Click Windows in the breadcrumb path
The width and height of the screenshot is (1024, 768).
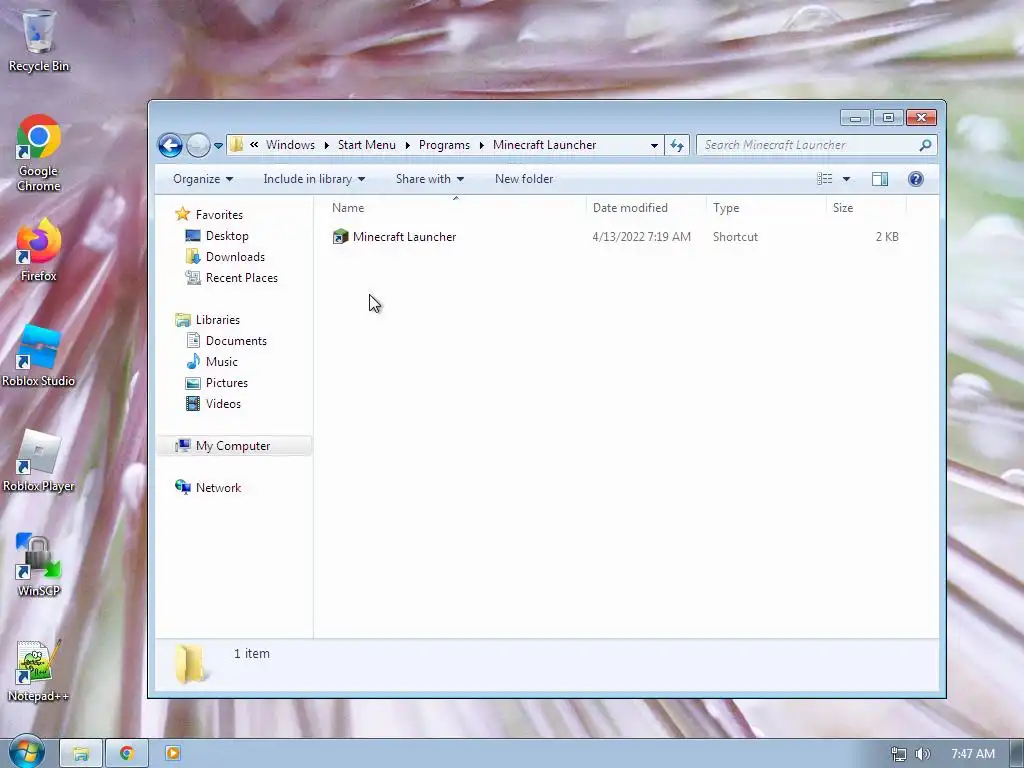[x=290, y=145]
